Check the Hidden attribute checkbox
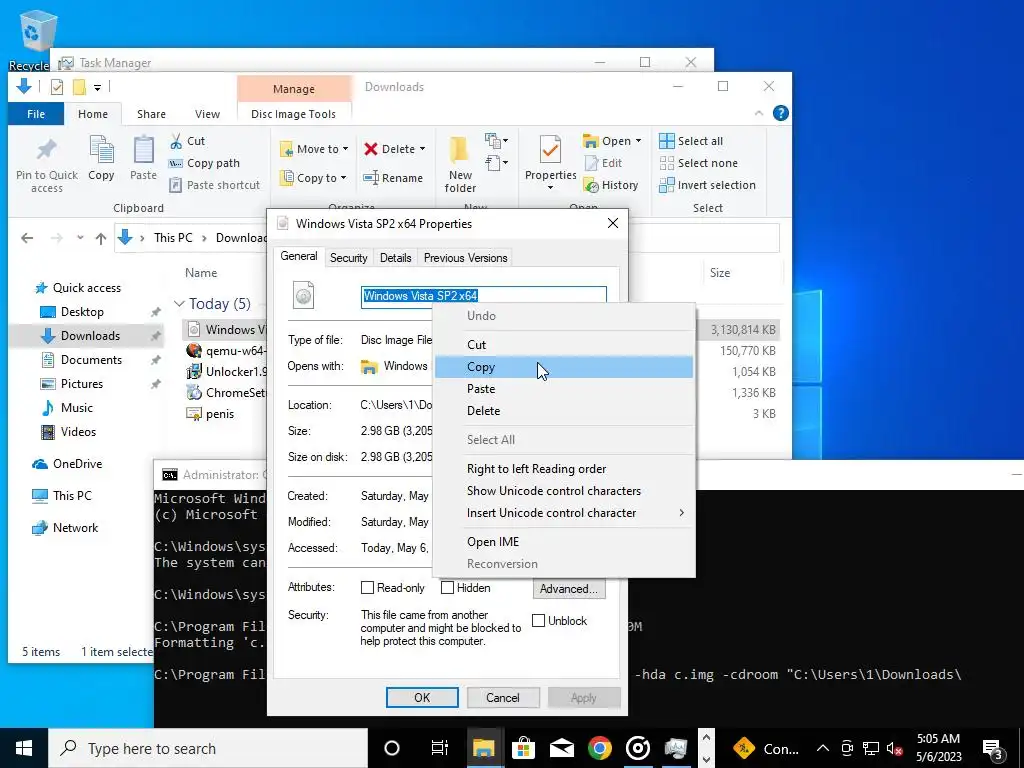 point(447,588)
